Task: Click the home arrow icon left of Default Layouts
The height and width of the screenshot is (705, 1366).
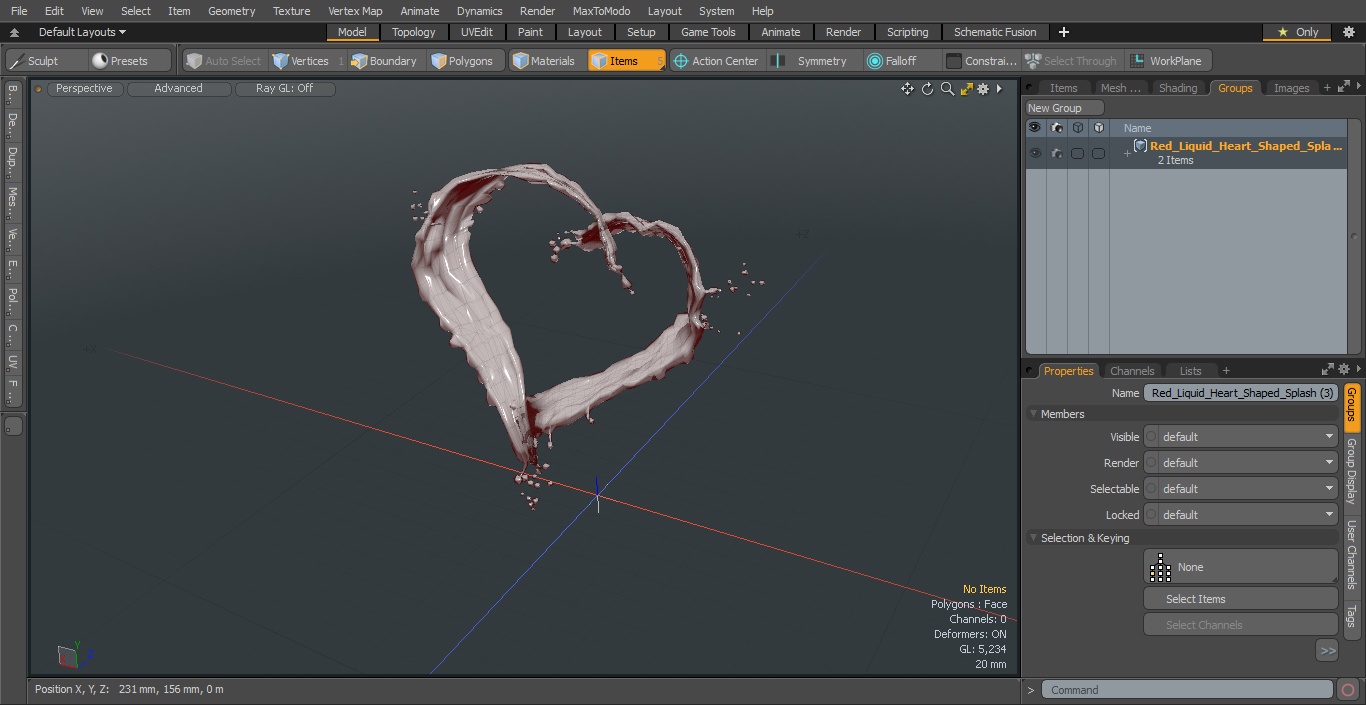Action: click(14, 32)
